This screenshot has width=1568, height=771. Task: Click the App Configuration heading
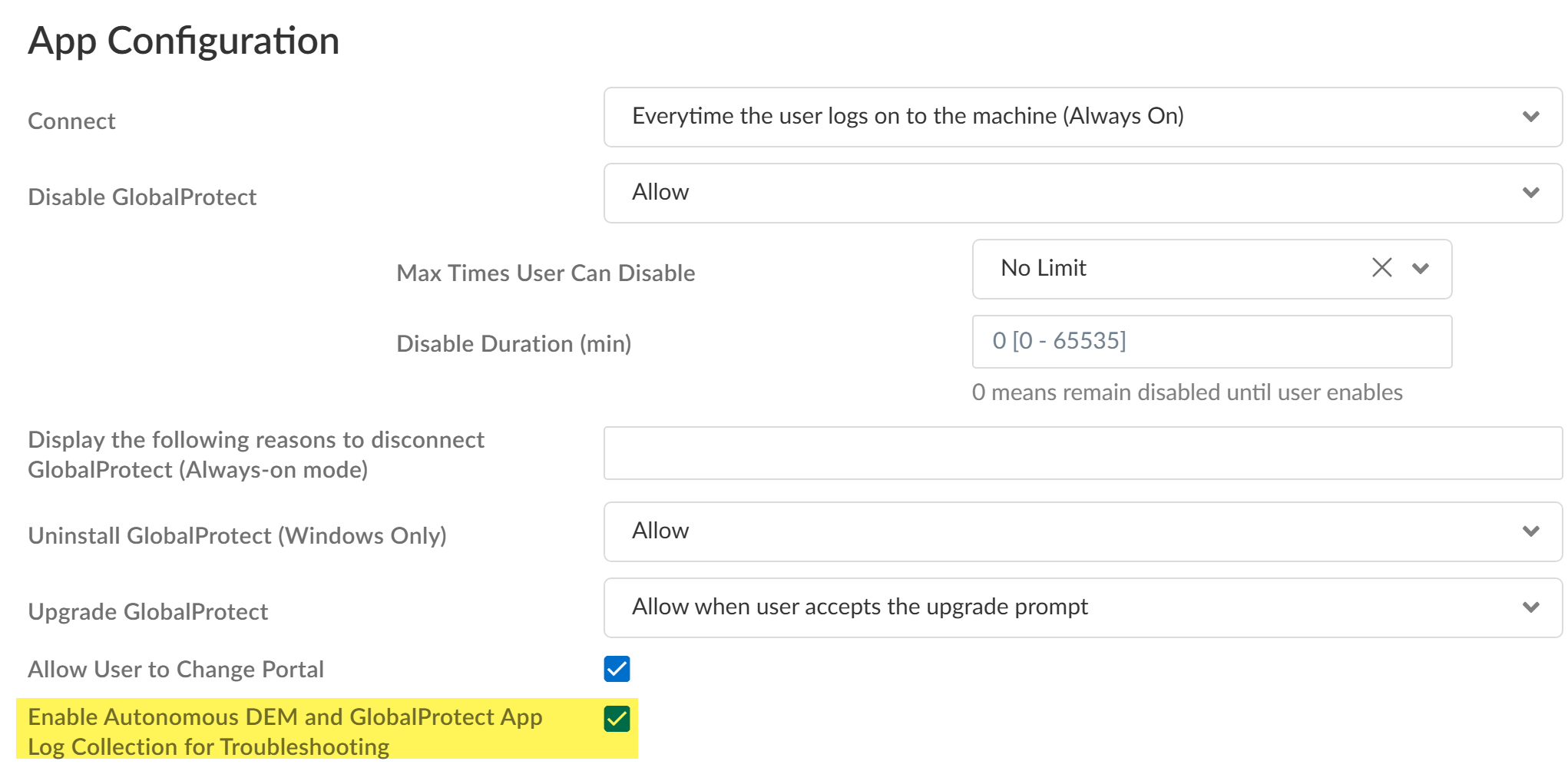[x=184, y=41]
